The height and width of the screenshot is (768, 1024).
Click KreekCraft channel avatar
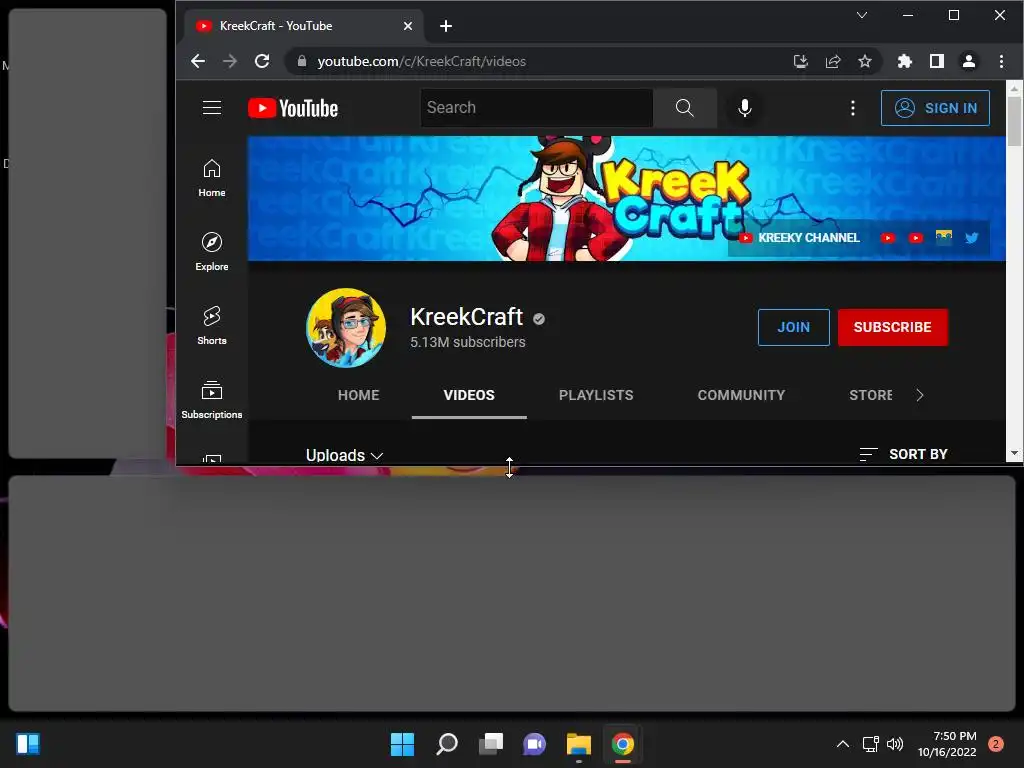click(x=346, y=328)
